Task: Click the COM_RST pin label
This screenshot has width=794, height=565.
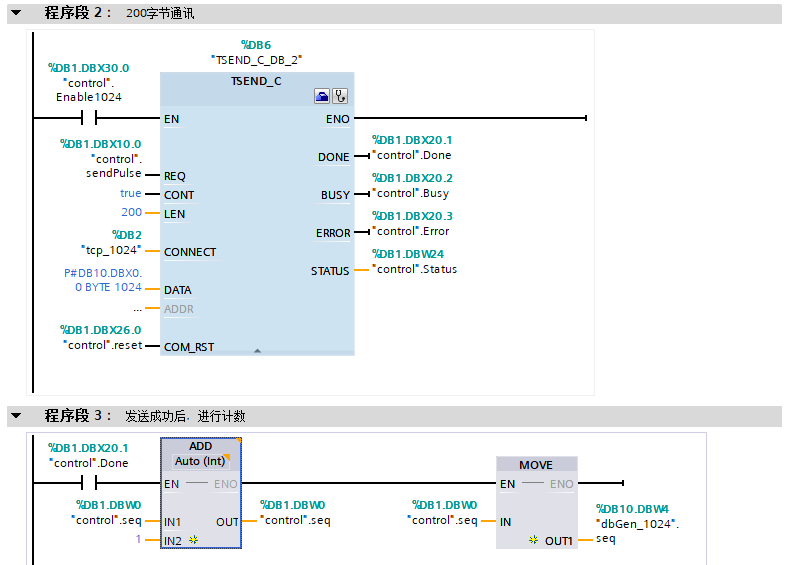Action: (189, 347)
